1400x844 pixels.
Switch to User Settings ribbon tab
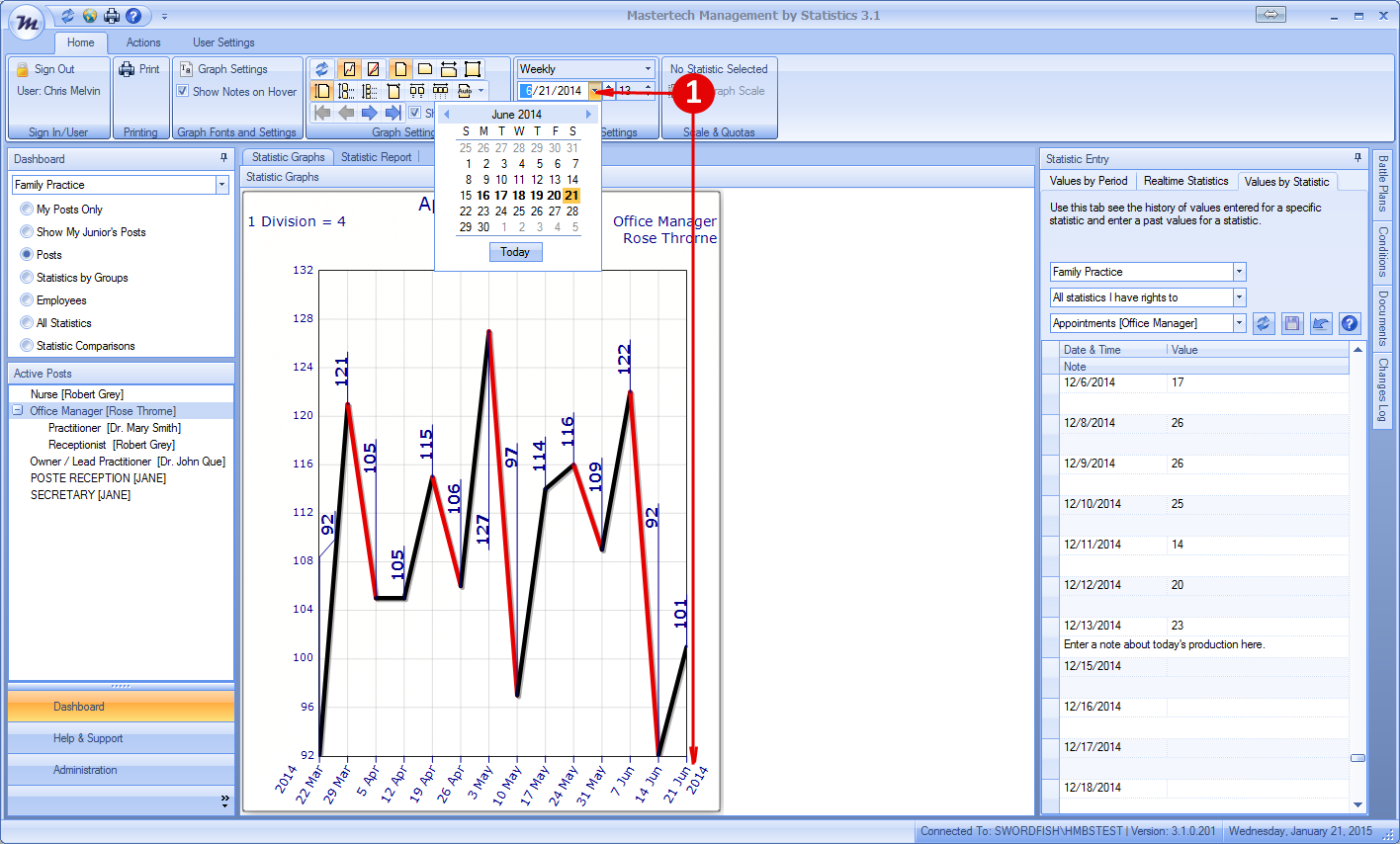[223, 42]
